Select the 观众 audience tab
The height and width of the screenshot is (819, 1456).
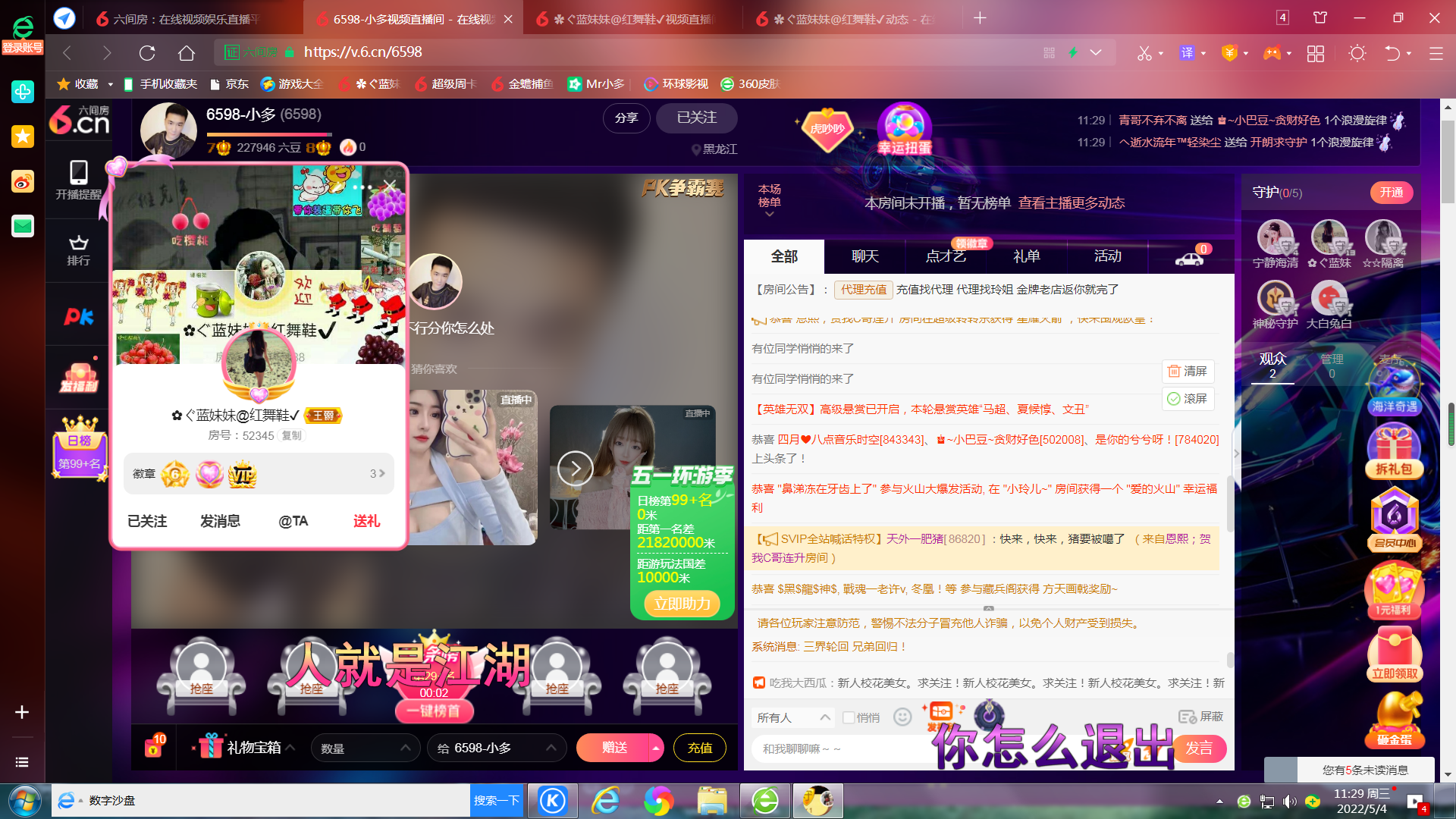click(1272, 365)
